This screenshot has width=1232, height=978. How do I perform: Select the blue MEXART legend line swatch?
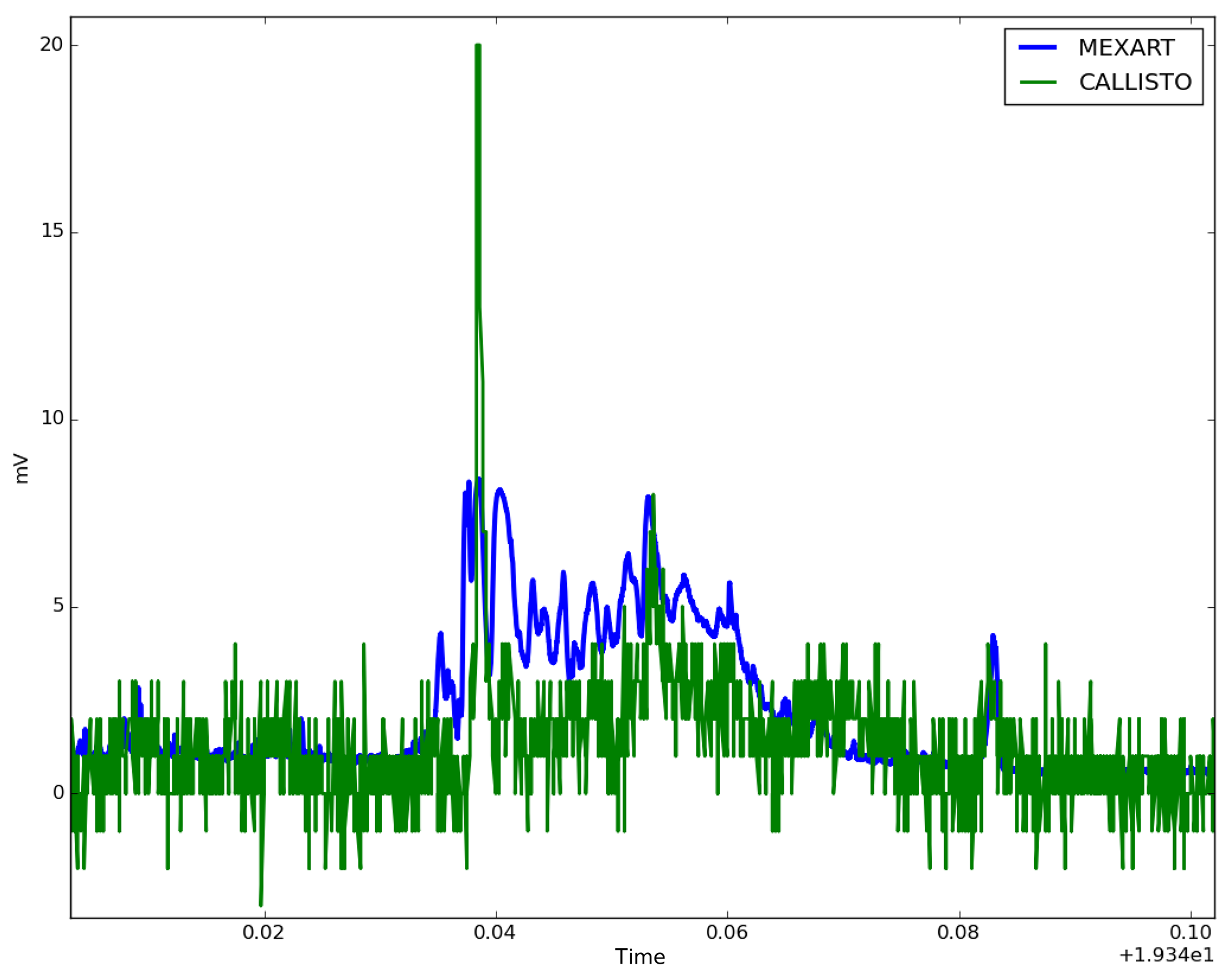1038,48
